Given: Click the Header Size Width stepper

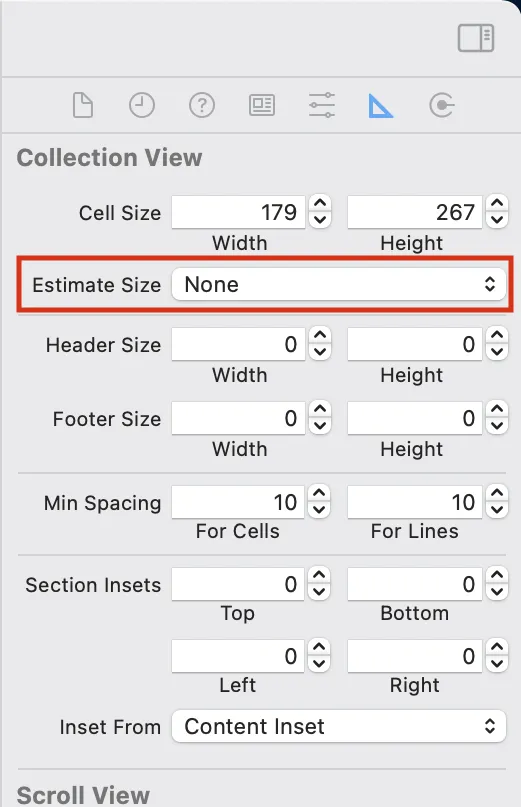Looking at the screenshot, I should click(x=320, y=344).
